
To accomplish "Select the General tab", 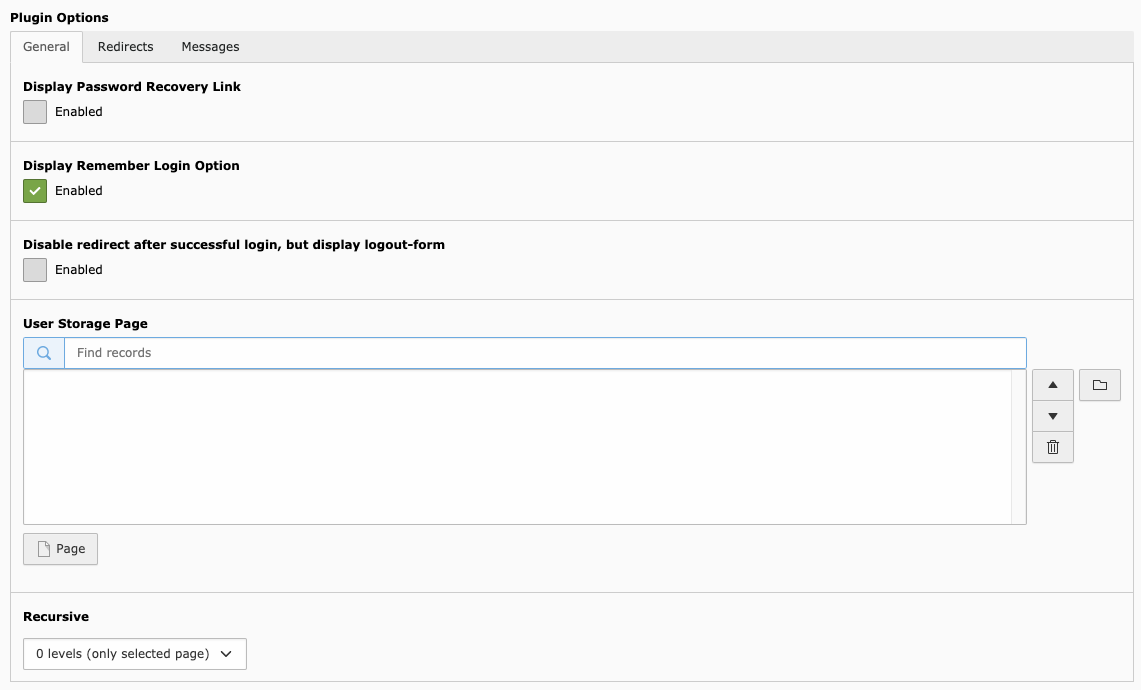I will click(46, 46).
